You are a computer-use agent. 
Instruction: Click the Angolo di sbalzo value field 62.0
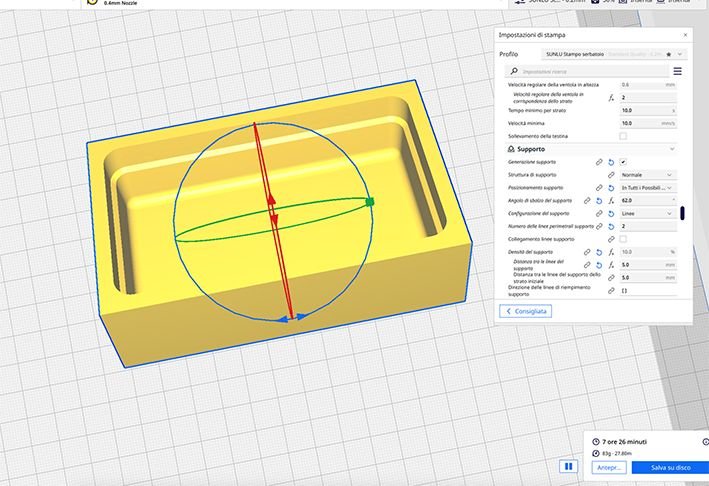pyautogui.click(x=648, y=200)
